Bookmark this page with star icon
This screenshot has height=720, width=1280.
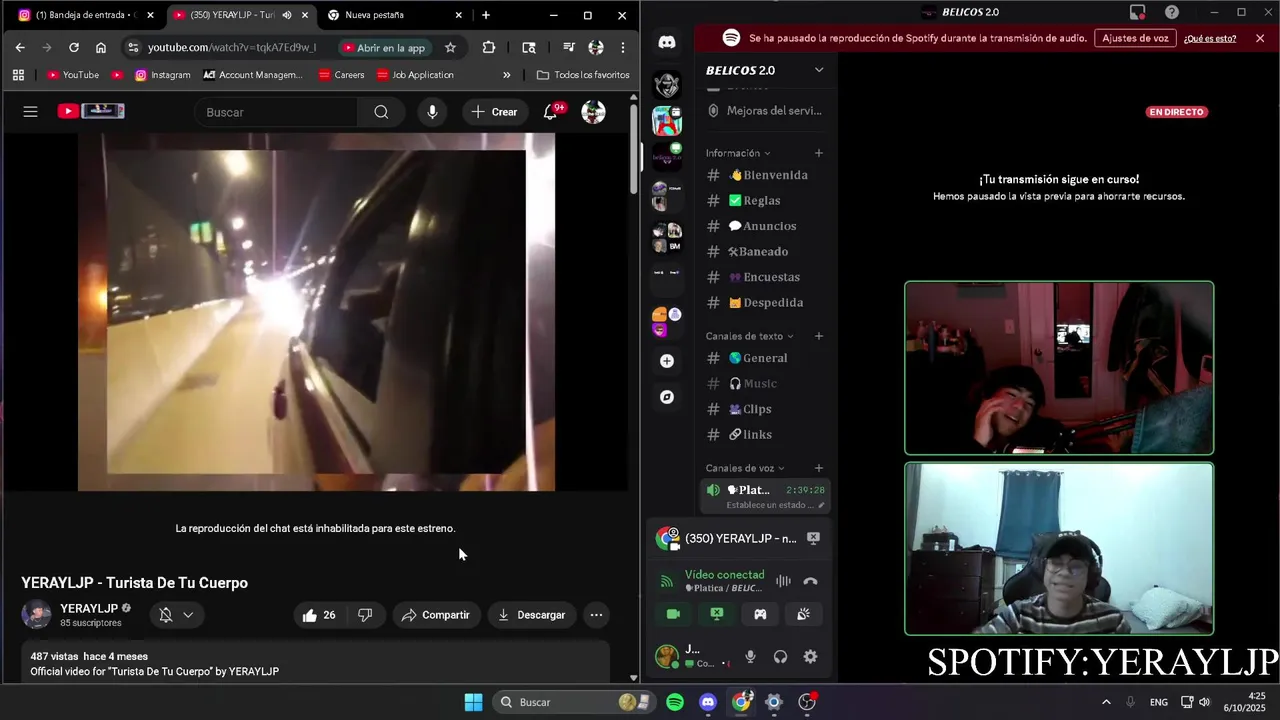click(x=450, y=47)
